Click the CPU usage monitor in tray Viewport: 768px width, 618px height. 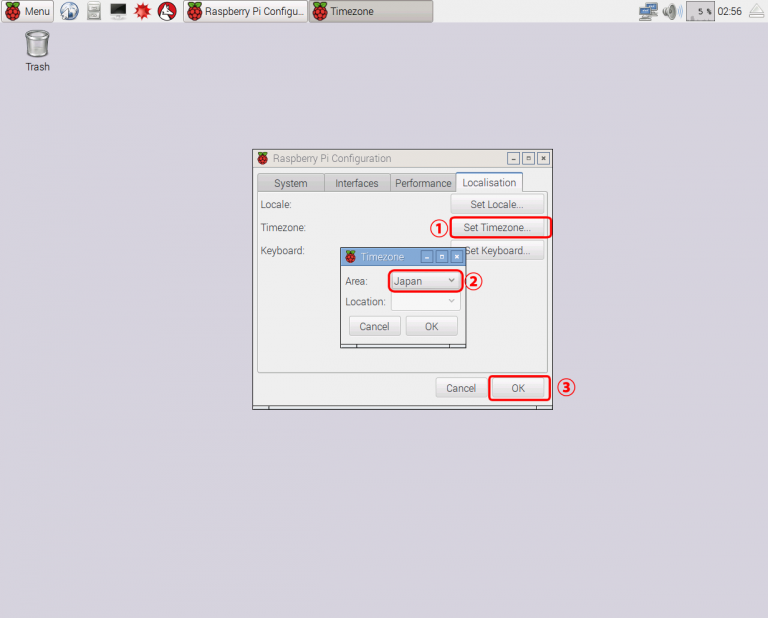[x=702, y=12]
